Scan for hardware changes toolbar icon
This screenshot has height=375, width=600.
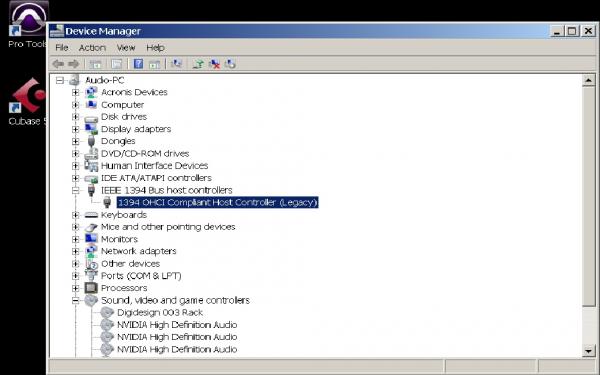click(x=176, y=64)
